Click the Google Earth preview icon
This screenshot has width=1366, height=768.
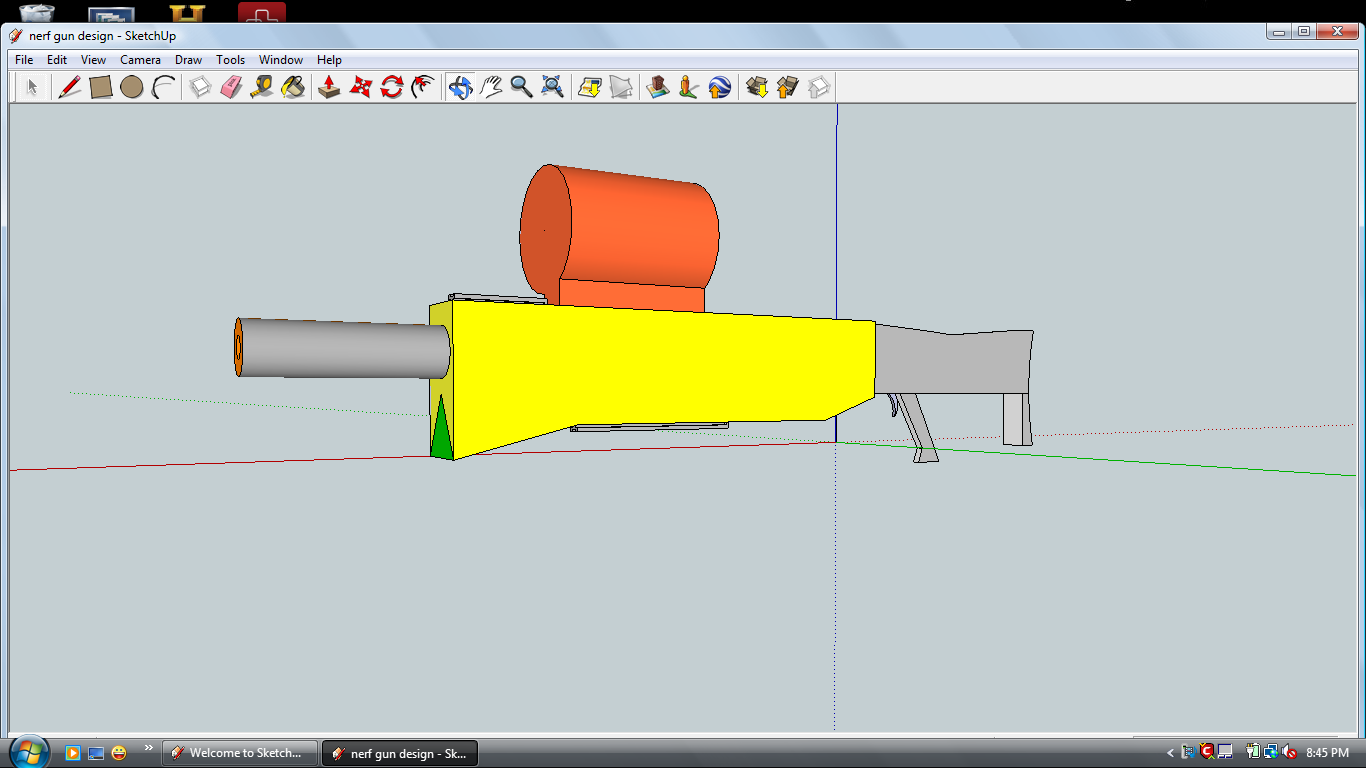(719, 87)
